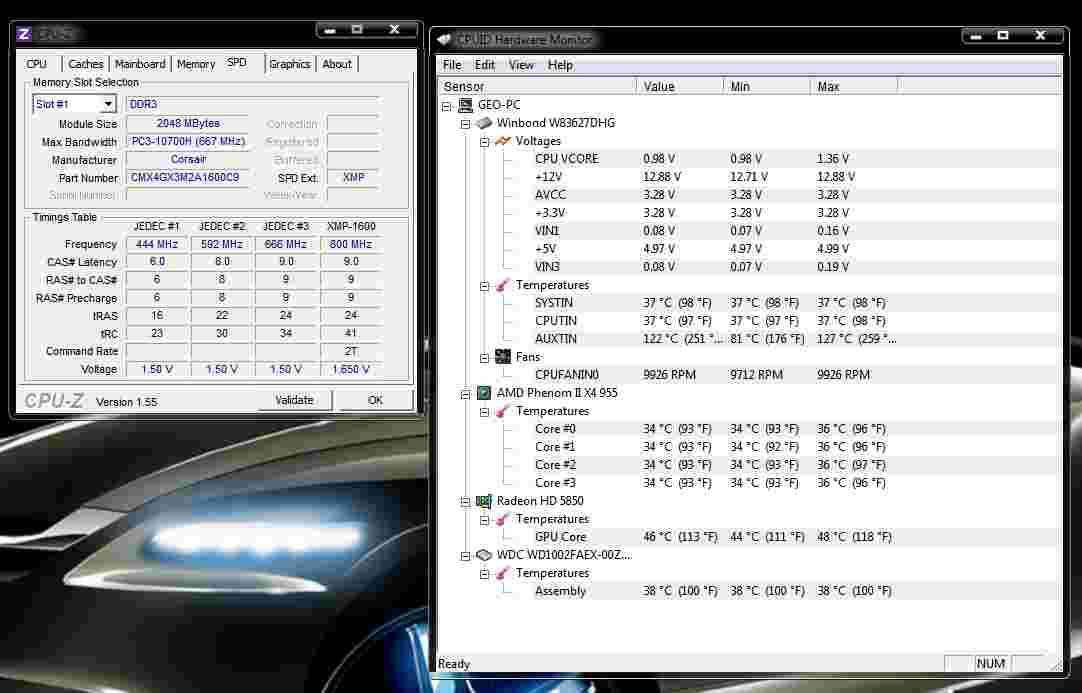Image resolution: width=1082 pixels, height=693 pixels.
Task: Click the AMD Phenom II X4 955 processor icon
Action: coord(484,393)
